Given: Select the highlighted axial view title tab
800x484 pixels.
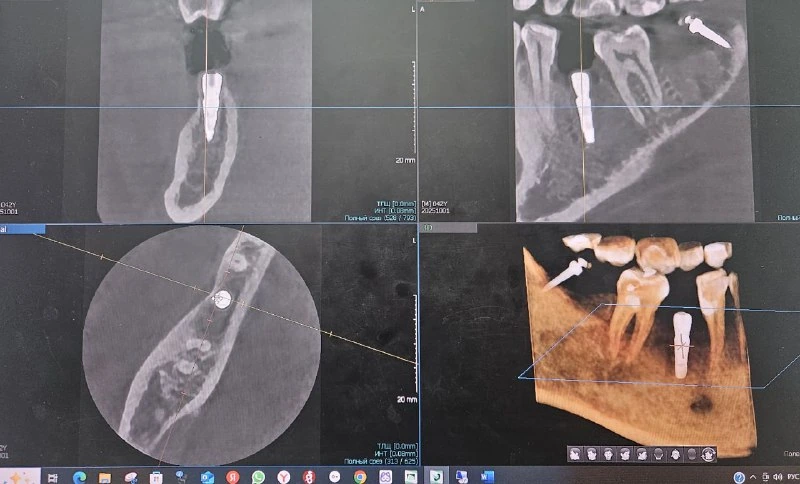Looking at the screenshot, I should [x=22, y=229].
